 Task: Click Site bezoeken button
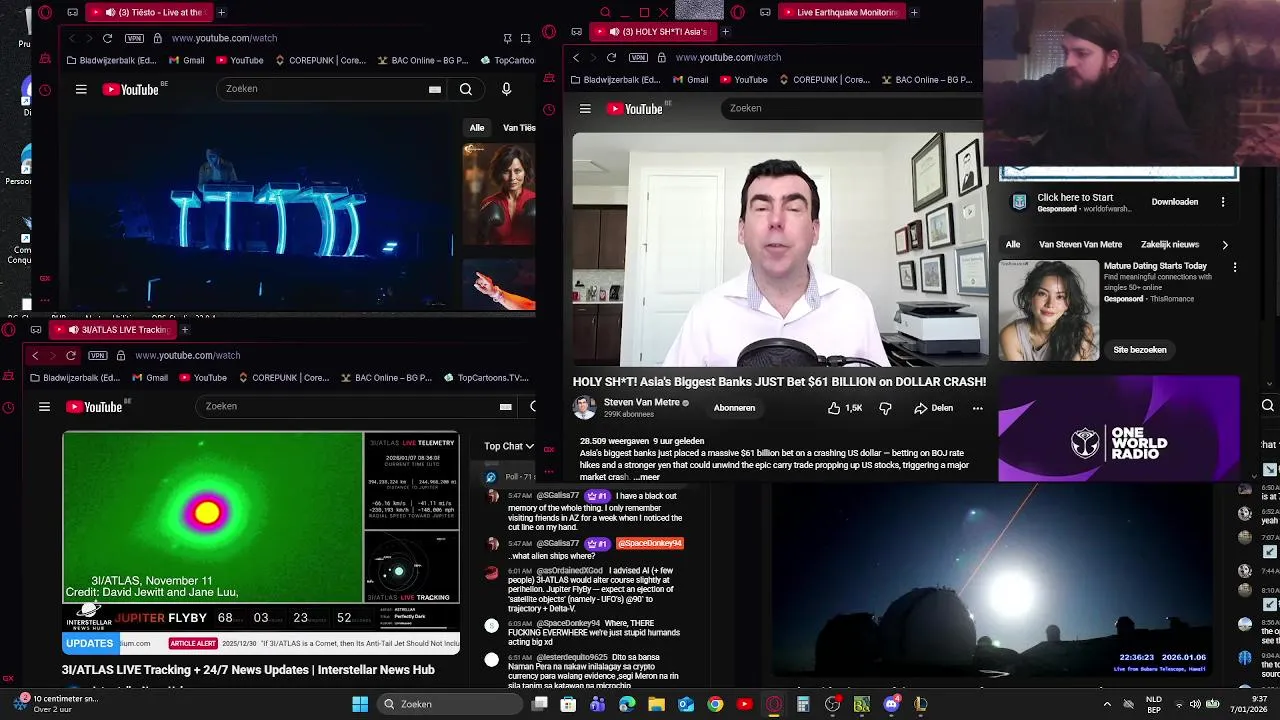tap(1140, 350)
